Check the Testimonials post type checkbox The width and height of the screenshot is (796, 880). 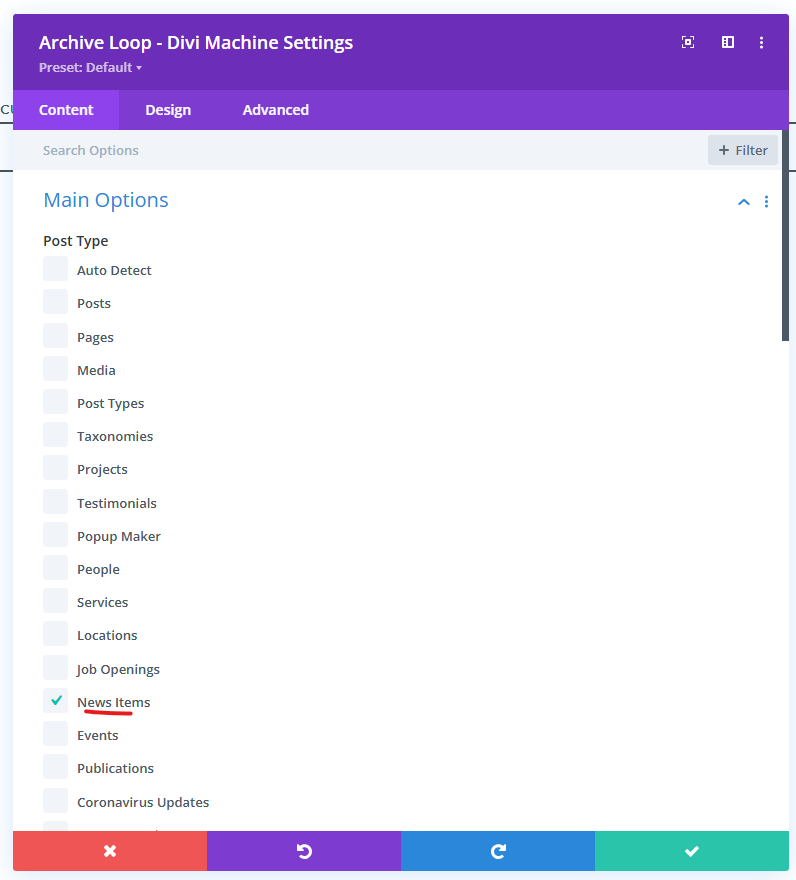56,502
